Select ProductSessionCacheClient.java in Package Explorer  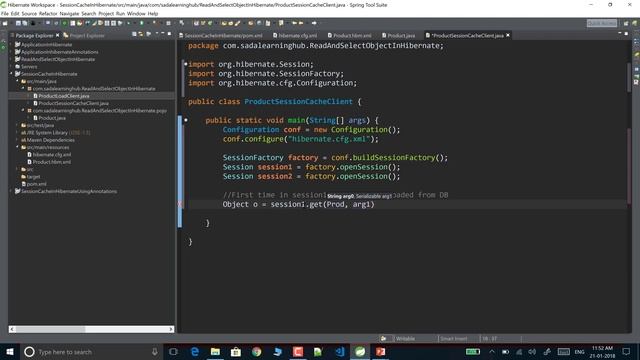(73, 103)
